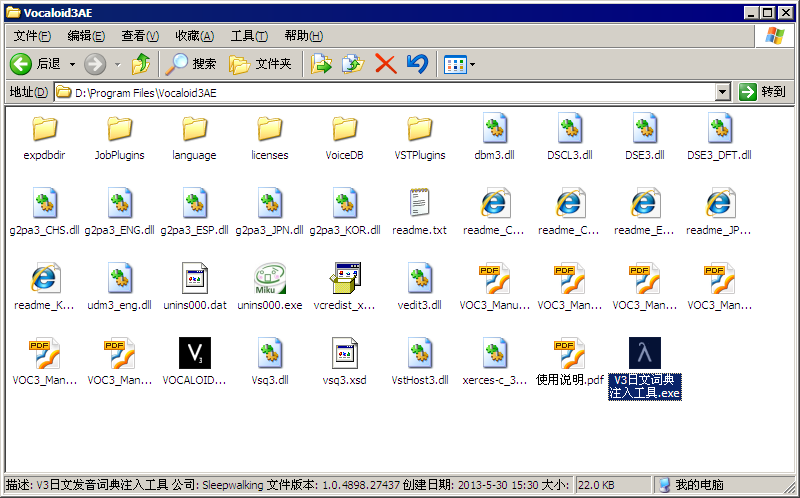Select the readme.txt notepad file
800x498 pixels.
tap(419, 212)
